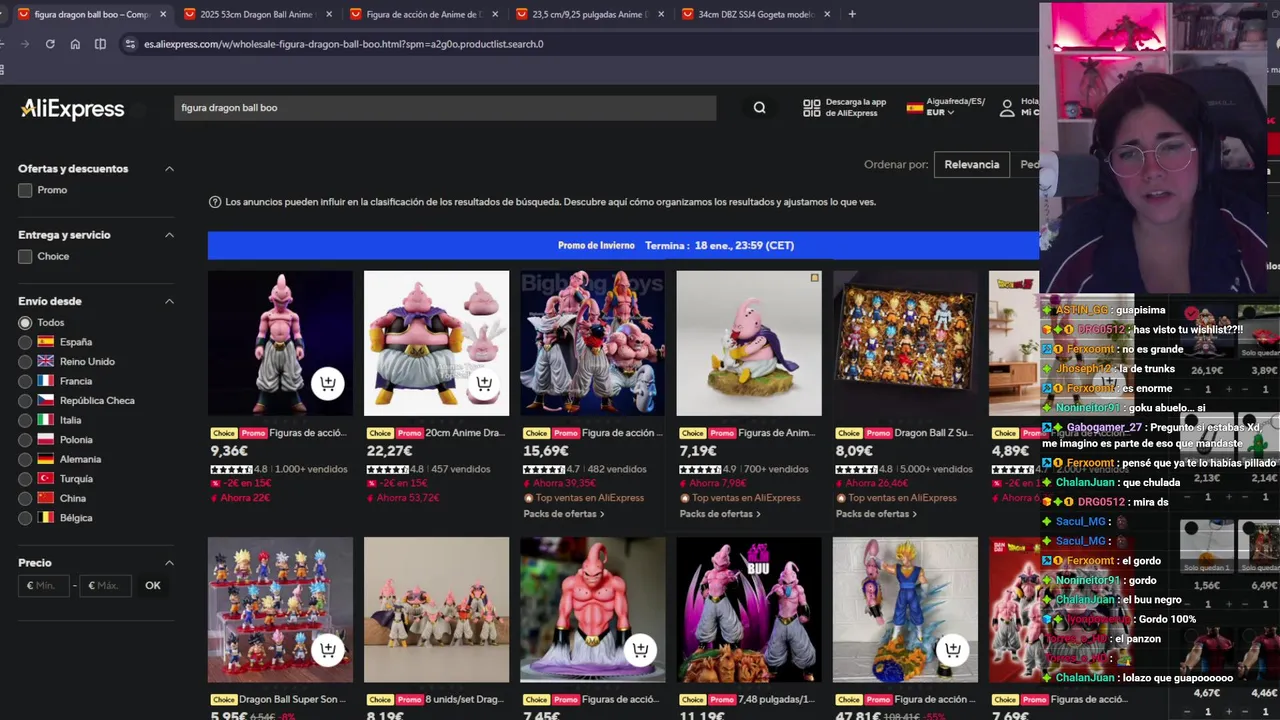Add the 5,95€ Dragon Ball Super set to cart
Image resolution: width=1280 pixels, height=720 pixels.
pos(327,650)
